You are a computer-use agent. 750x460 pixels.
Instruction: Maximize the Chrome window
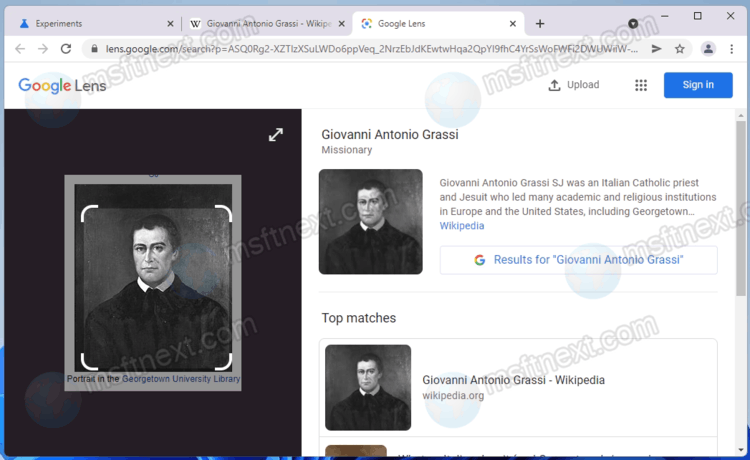697,16
